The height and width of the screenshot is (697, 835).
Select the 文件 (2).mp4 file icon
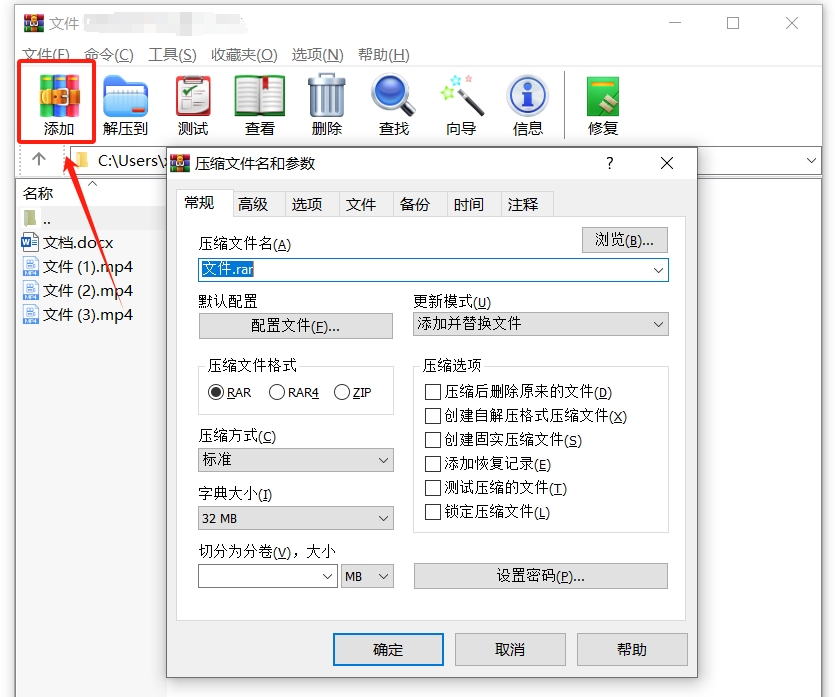click(30, 290)
